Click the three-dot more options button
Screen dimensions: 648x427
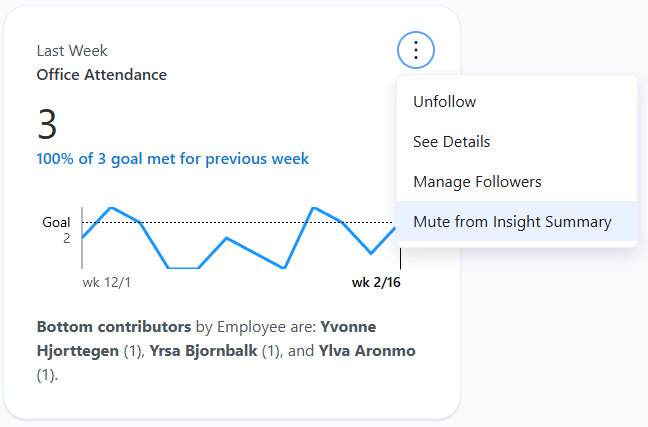pyautogui.click(x=416, y=49)
